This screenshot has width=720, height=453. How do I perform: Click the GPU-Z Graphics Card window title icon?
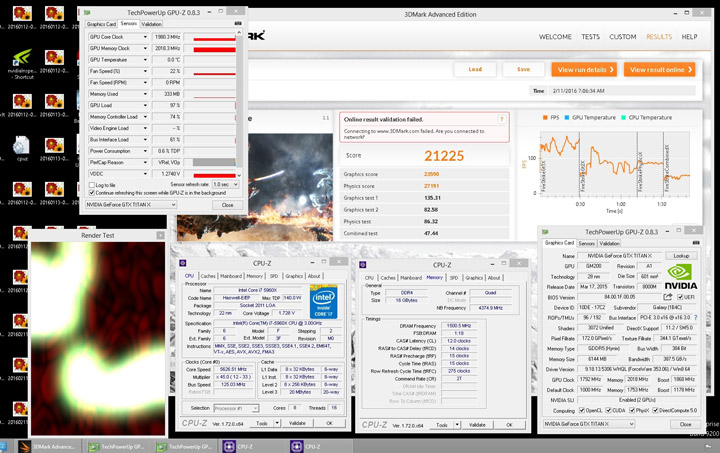(545, 232)
